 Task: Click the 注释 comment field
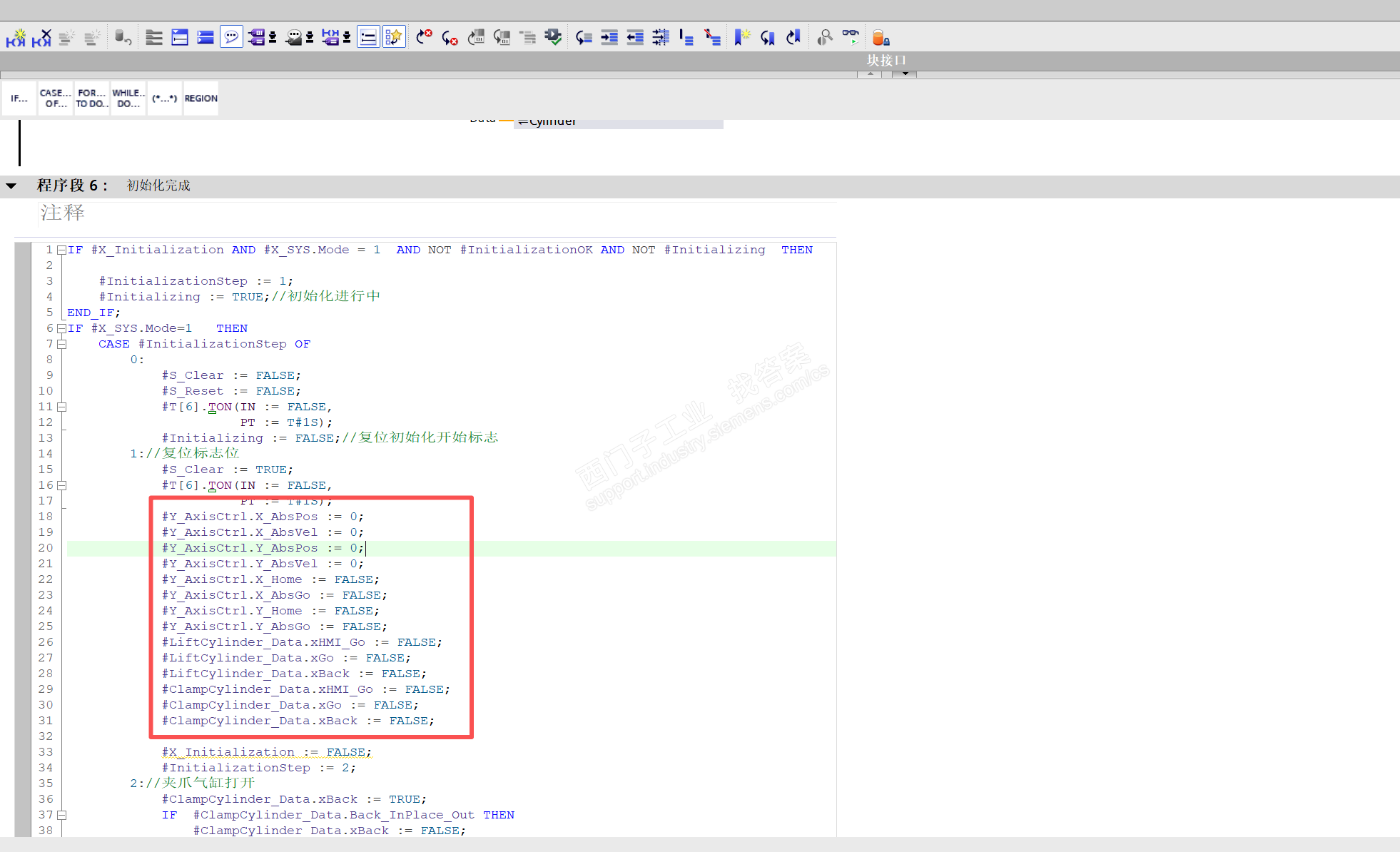[63, 213]
